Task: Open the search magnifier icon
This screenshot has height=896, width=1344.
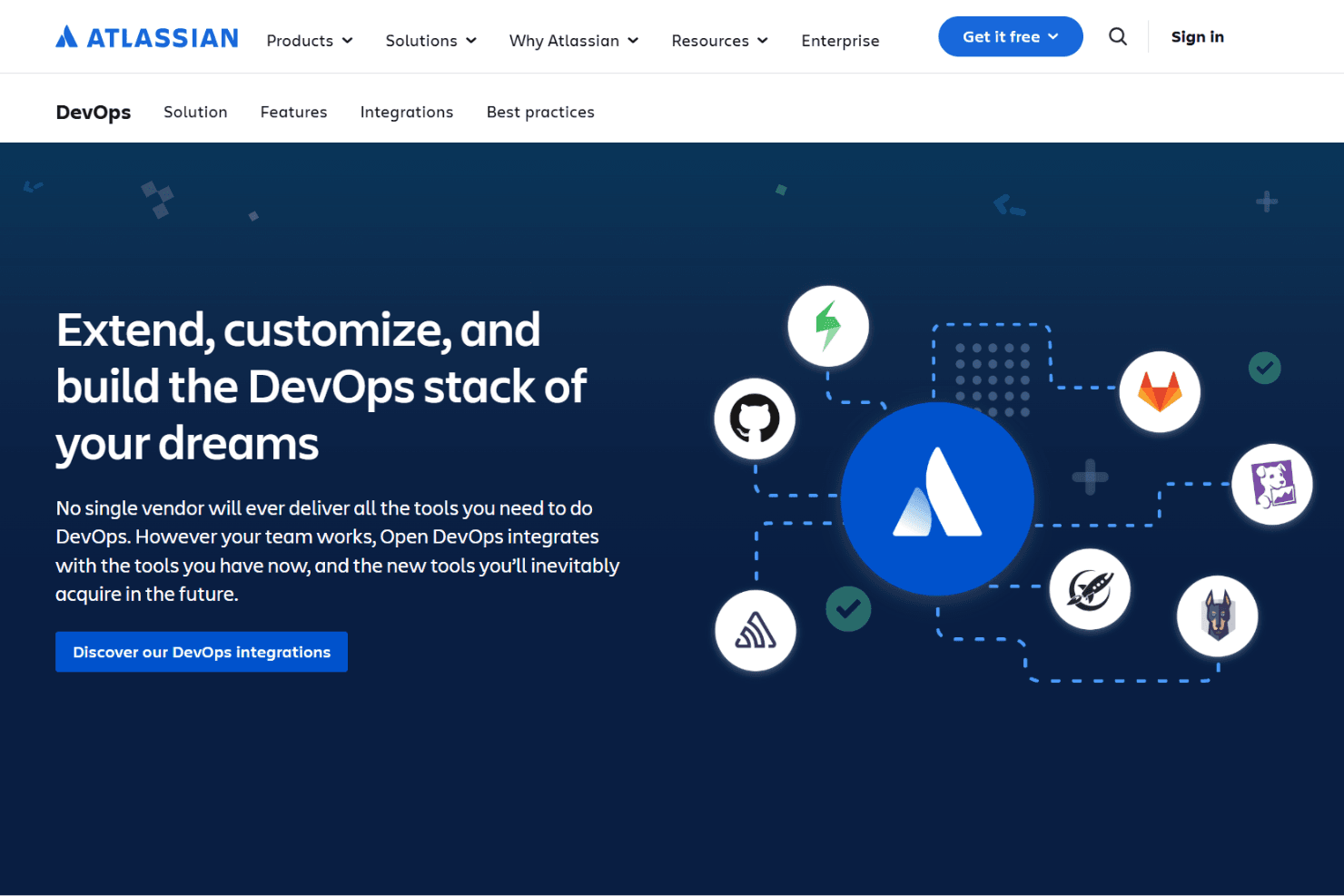Action: [1118, 36]
